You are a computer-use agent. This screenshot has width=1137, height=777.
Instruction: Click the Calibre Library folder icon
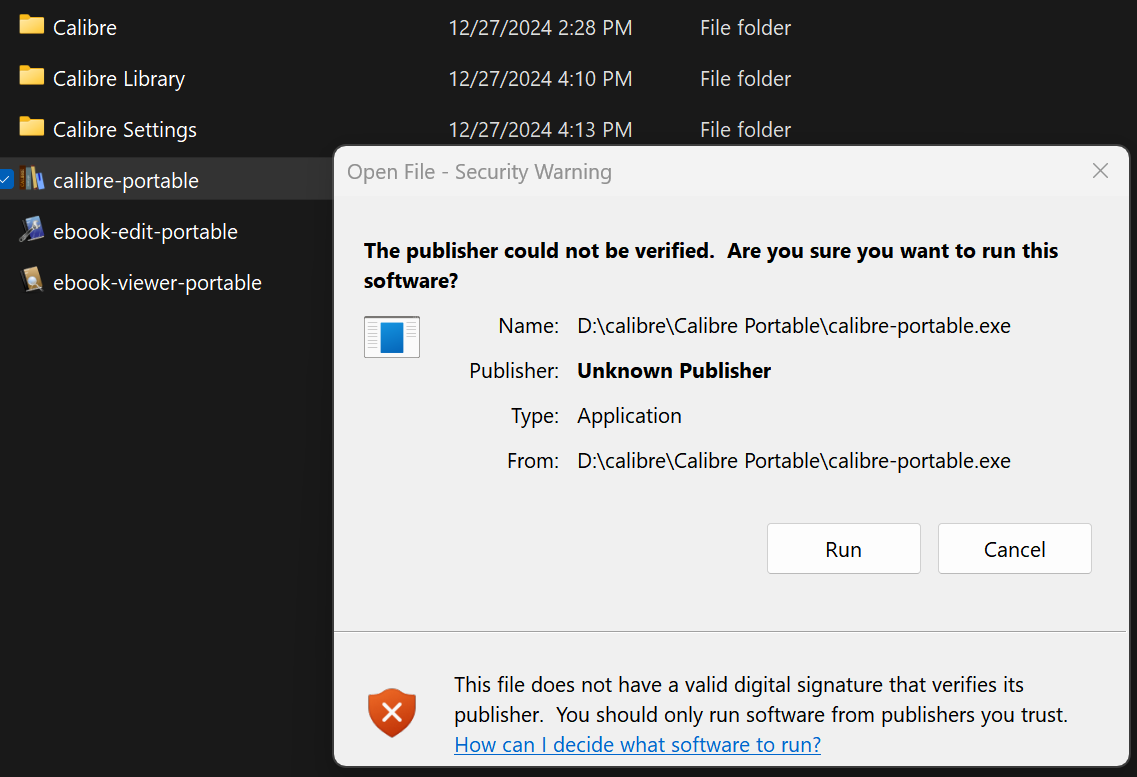(31, 76)
